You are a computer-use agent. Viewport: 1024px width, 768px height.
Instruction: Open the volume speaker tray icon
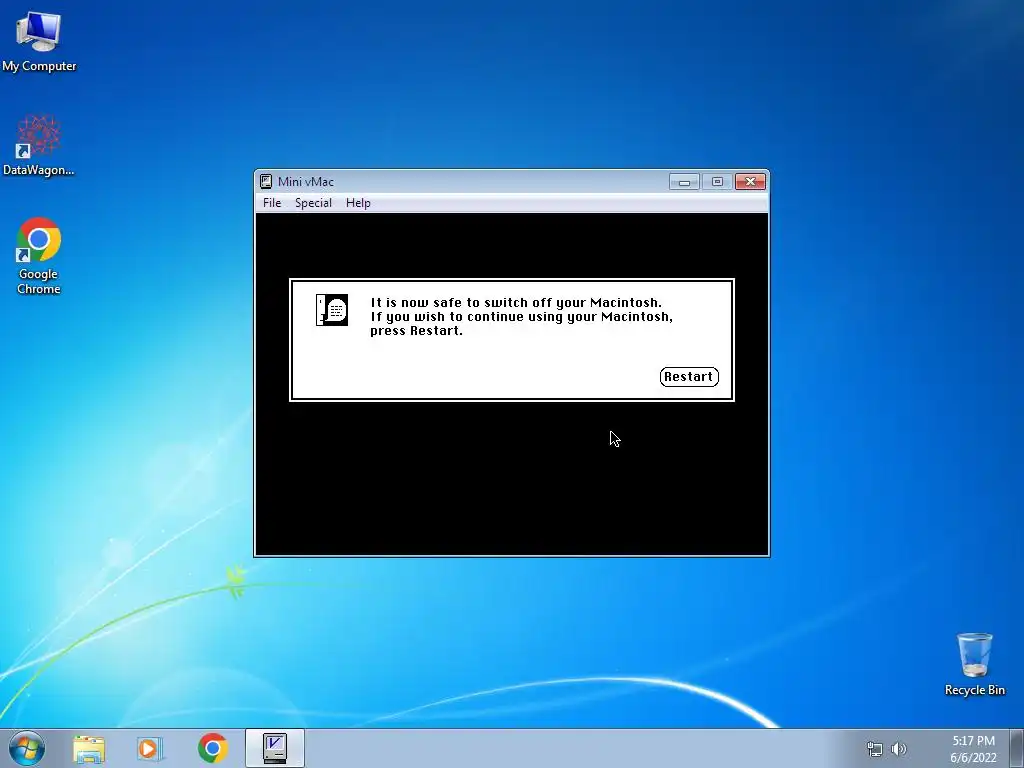point(899,749)
